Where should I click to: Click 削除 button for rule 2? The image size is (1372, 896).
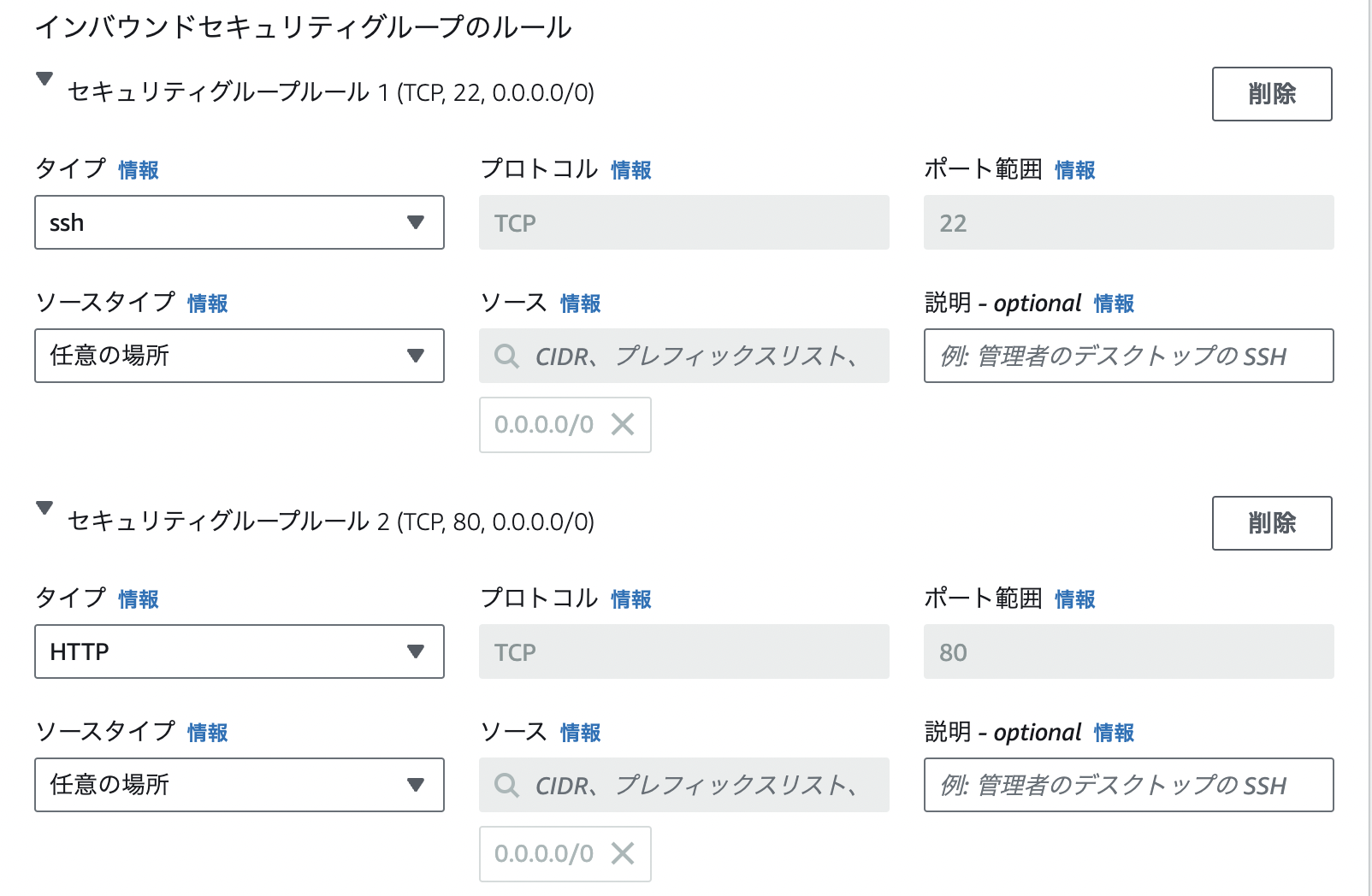(1272, 523)
